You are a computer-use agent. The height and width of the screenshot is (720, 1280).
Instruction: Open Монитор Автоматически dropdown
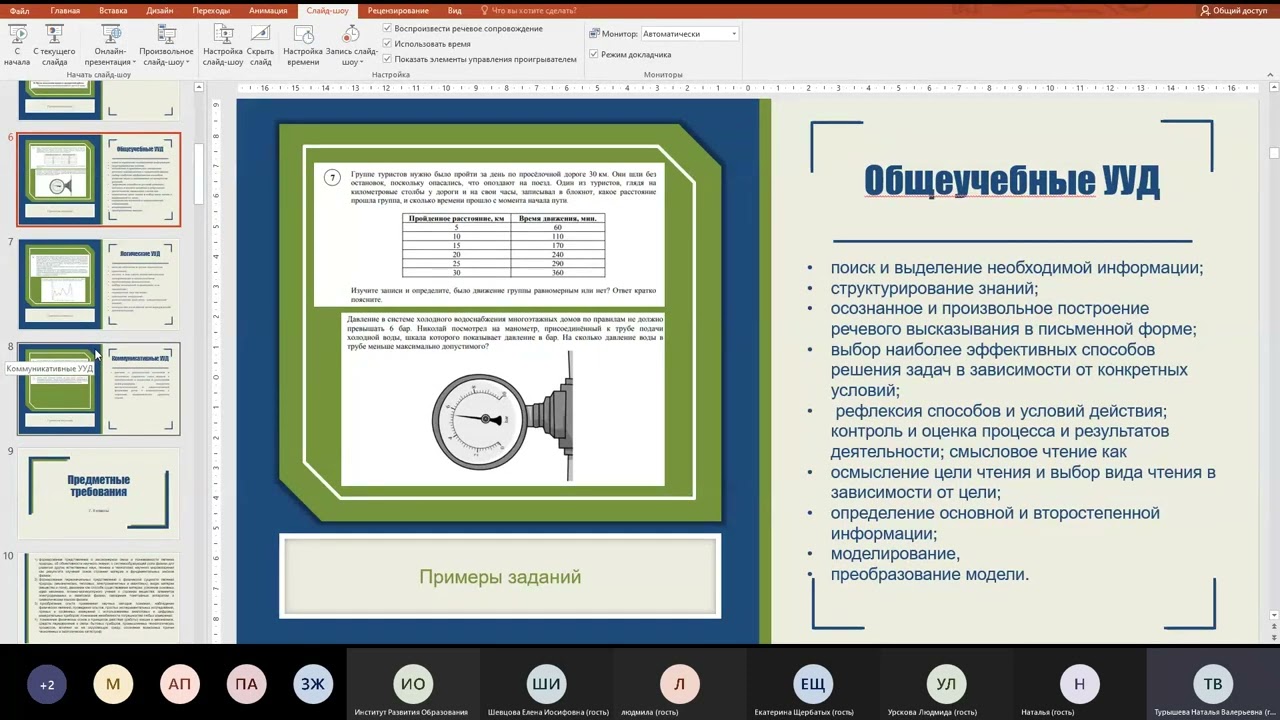(689, 34)
